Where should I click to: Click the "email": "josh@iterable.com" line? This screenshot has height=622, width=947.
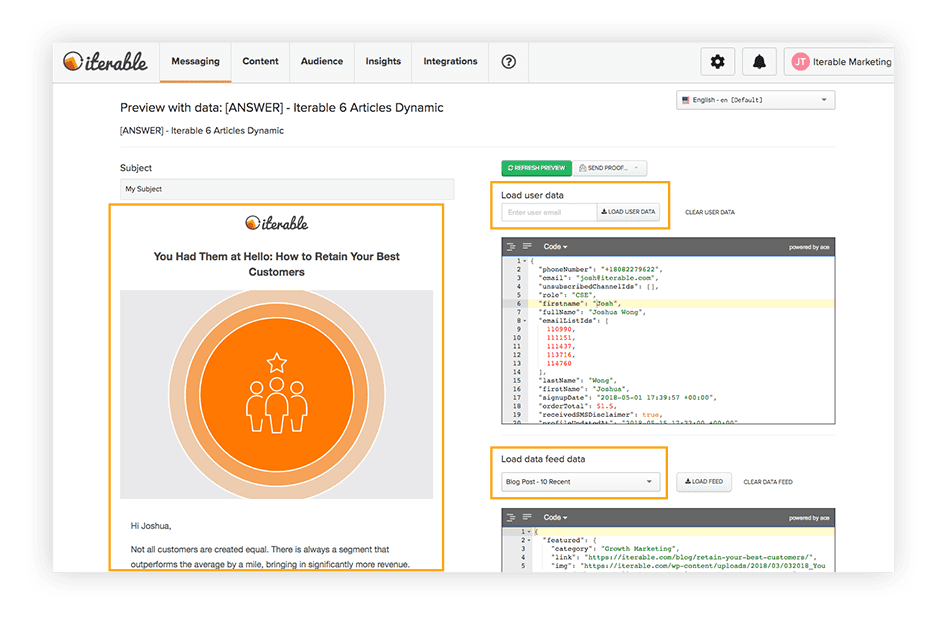599,278
